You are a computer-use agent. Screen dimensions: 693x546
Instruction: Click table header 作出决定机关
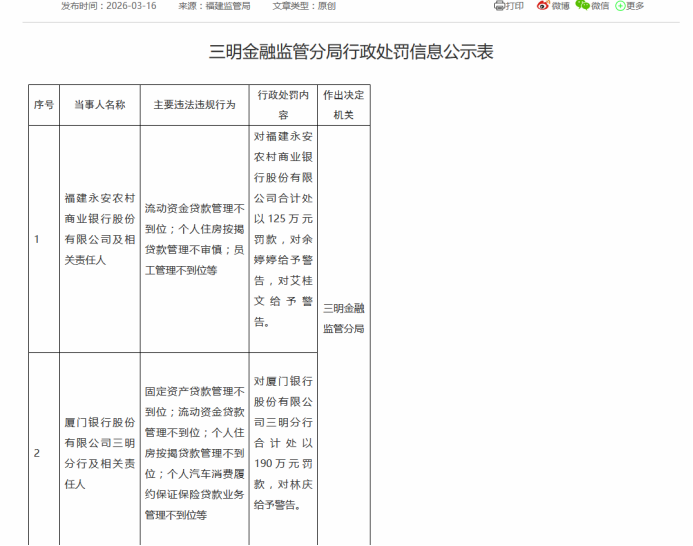(x=344, y=105)
